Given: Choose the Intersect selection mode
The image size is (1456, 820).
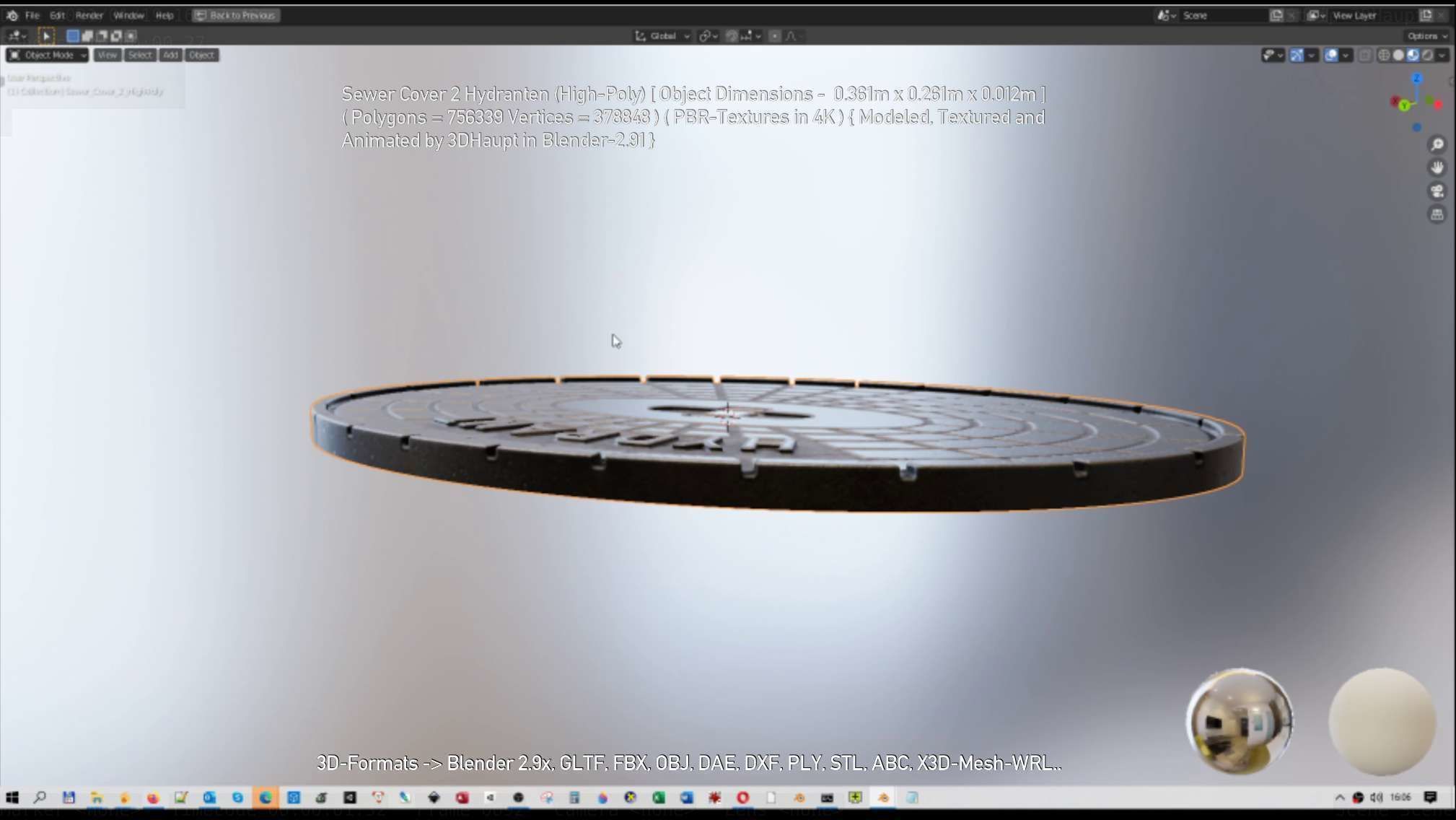Looking at the screenshot, I should click(x=131, y=35).
